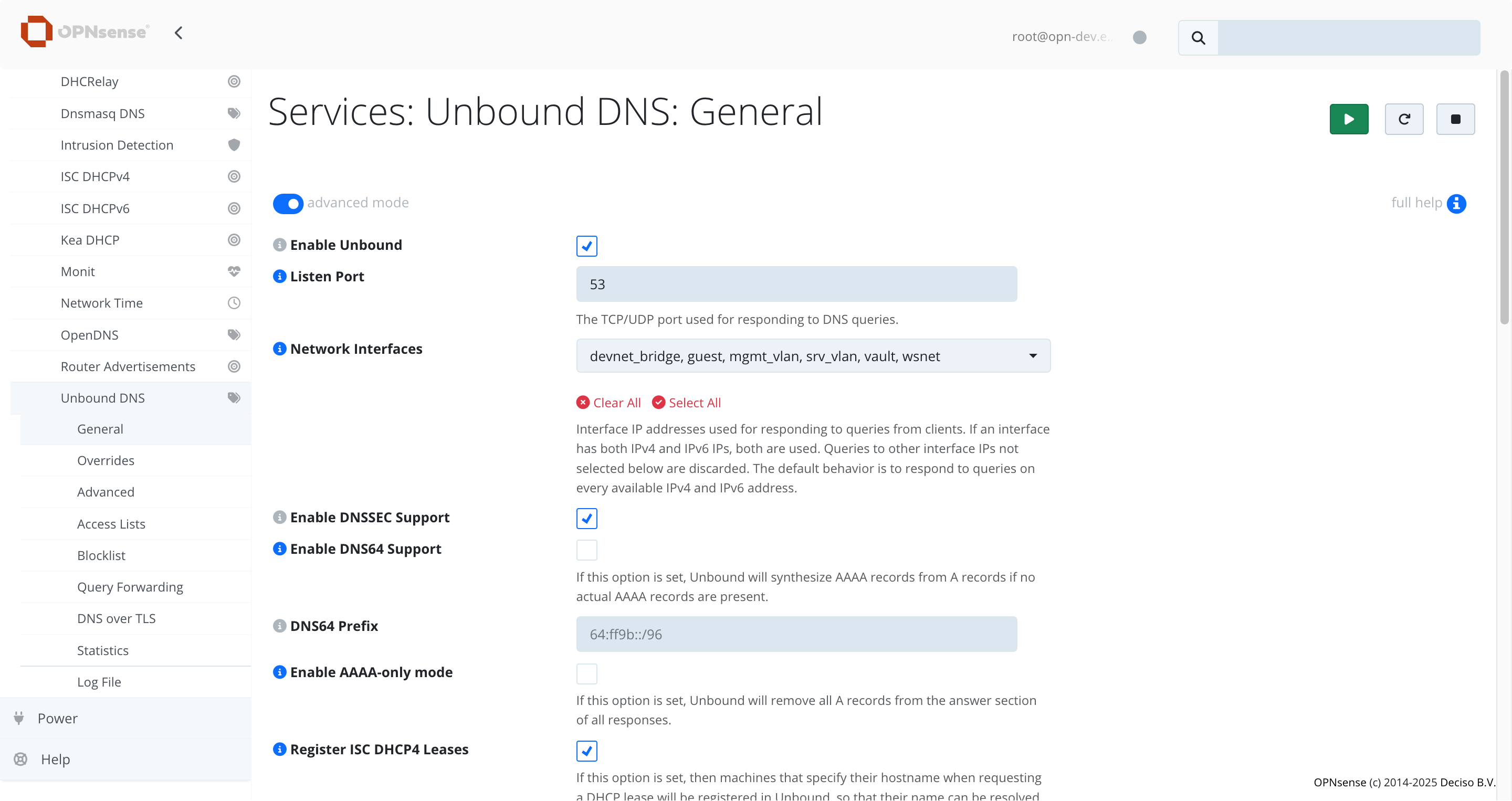Screen dimensions: 1512x801
Task: Click the full help info icon
Action: tap(1456, 203)
